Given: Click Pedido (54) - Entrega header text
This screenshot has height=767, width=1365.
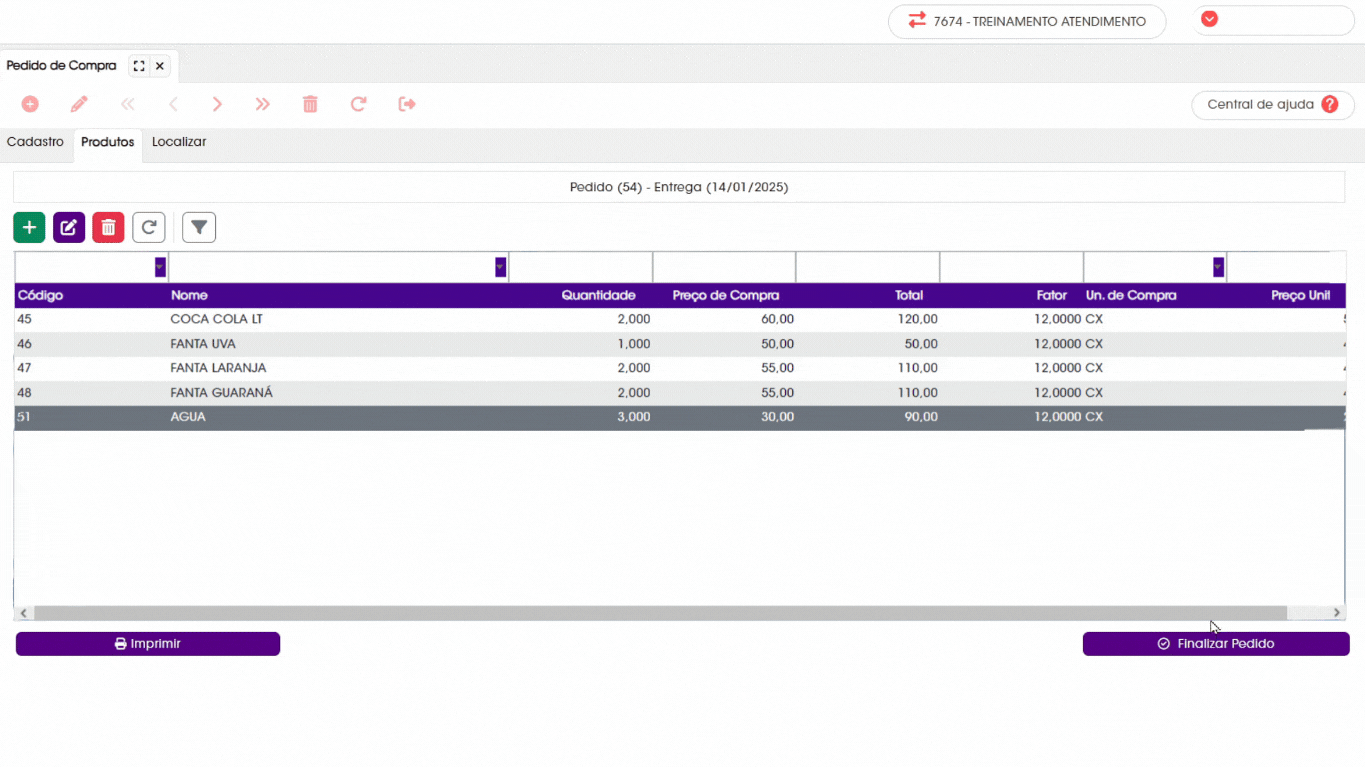Looking at the screenshot, I should pyautogui.click(x=679, y=187).
